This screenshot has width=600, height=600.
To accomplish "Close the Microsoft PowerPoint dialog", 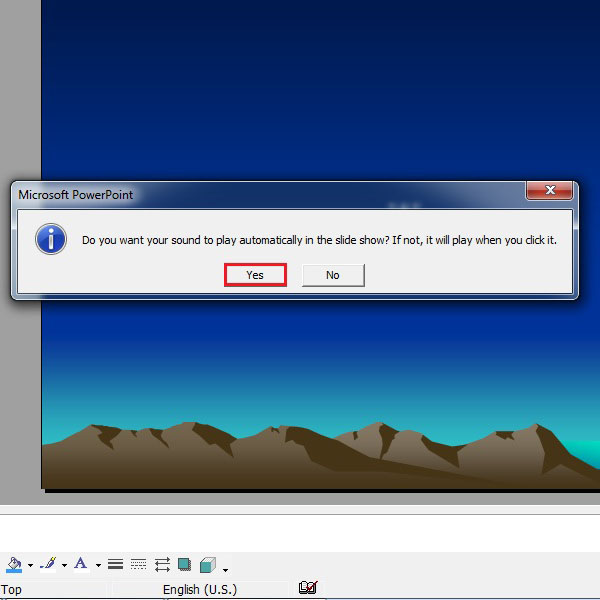I will pos(549,190).
